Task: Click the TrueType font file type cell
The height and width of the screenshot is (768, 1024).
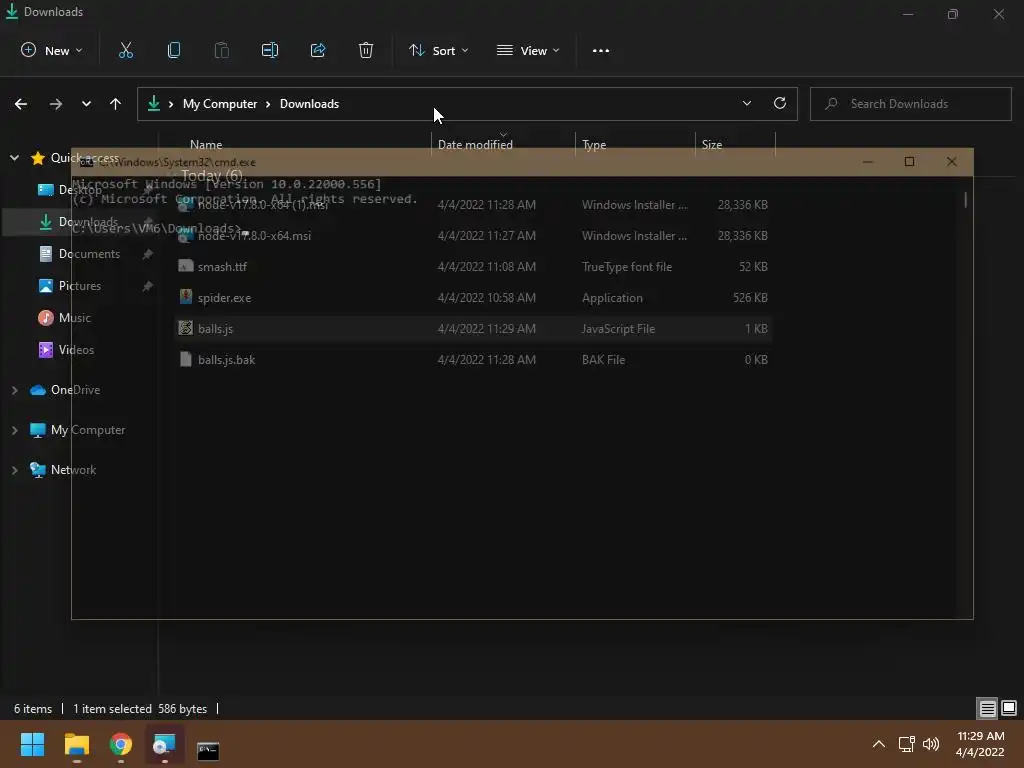Action: click(x=627, y=266)
